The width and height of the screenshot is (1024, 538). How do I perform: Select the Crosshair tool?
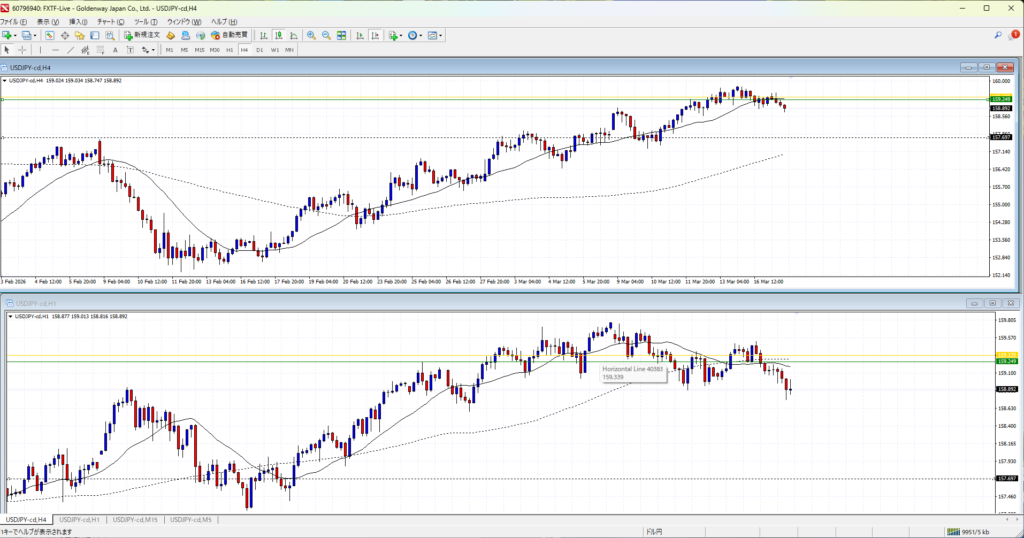point(22,49)
